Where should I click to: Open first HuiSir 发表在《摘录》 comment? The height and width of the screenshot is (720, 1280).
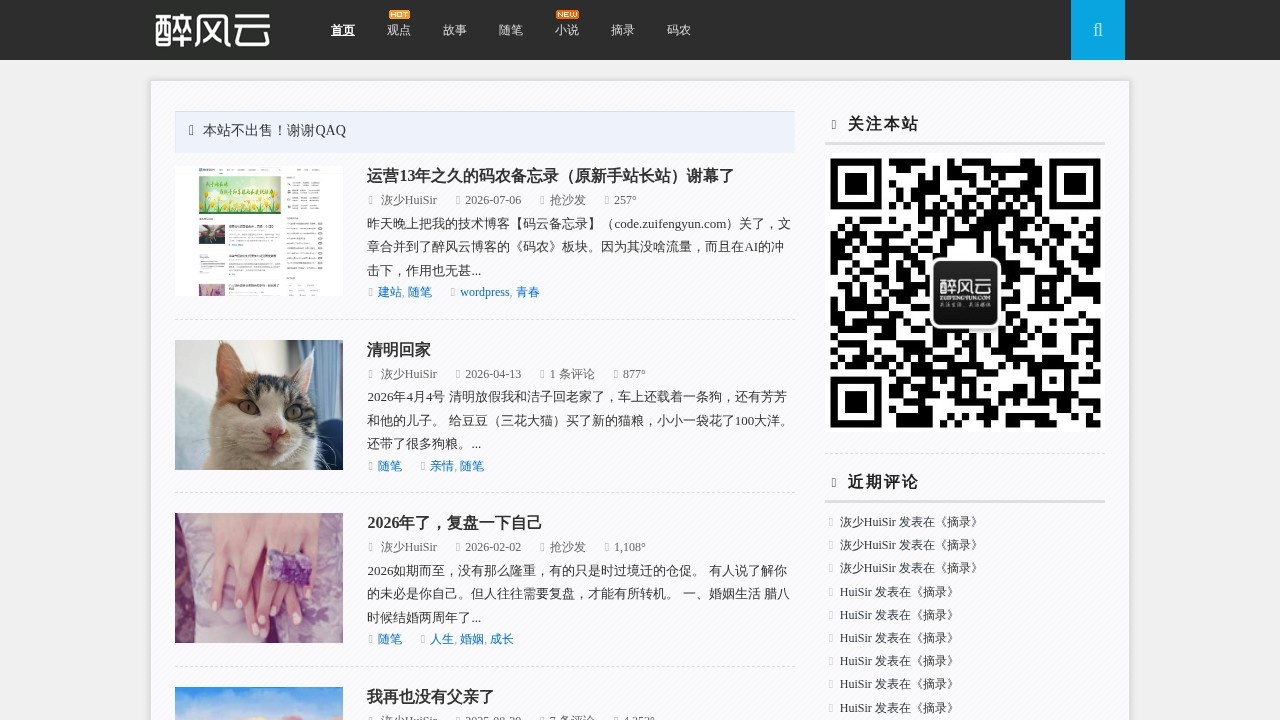click(x=898, y=592)
